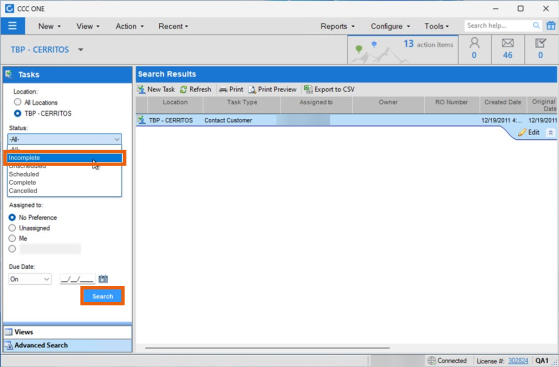Open the Configure menu
The height and width of the screenshot is (367, 559).
point(390,26)
